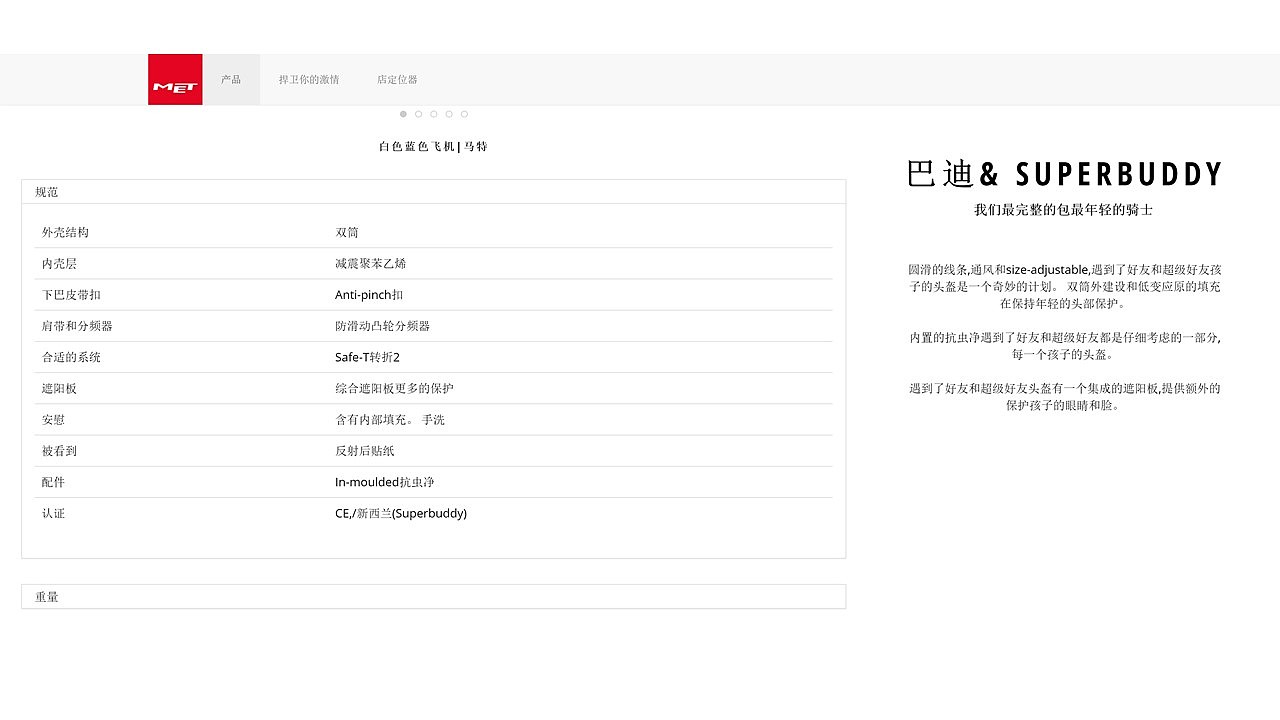Open the 捍卫你的激情 menu item
Image resolution: width=1280 pixels, height=720 pixels.
[309, 79]
